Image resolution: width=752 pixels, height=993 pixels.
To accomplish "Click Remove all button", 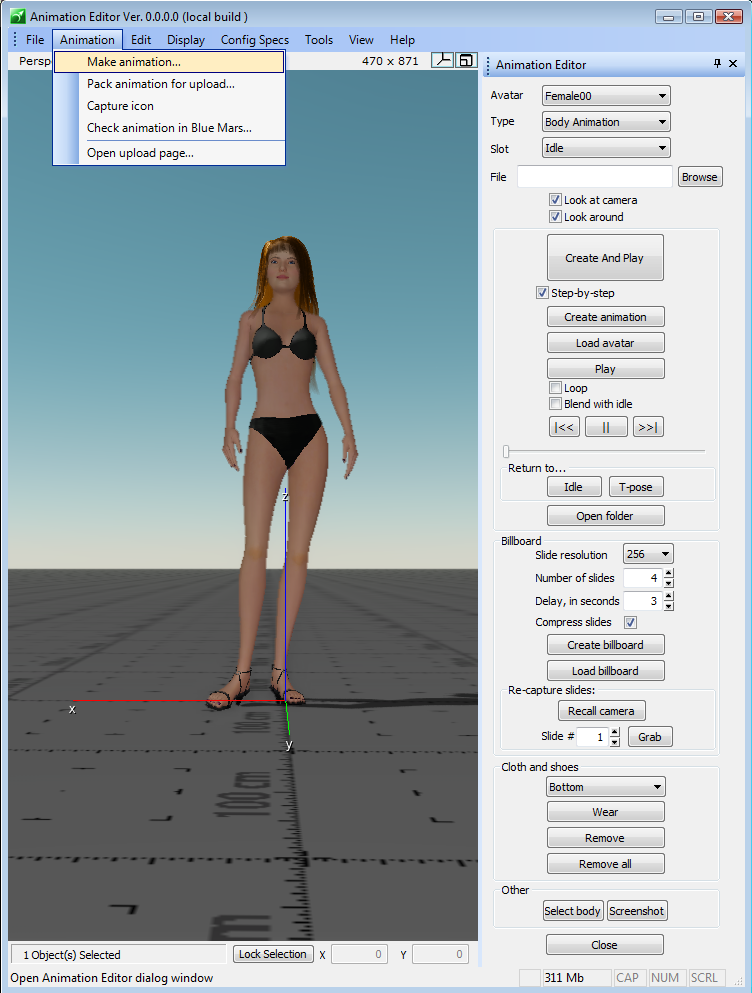I will click(606, 864).
